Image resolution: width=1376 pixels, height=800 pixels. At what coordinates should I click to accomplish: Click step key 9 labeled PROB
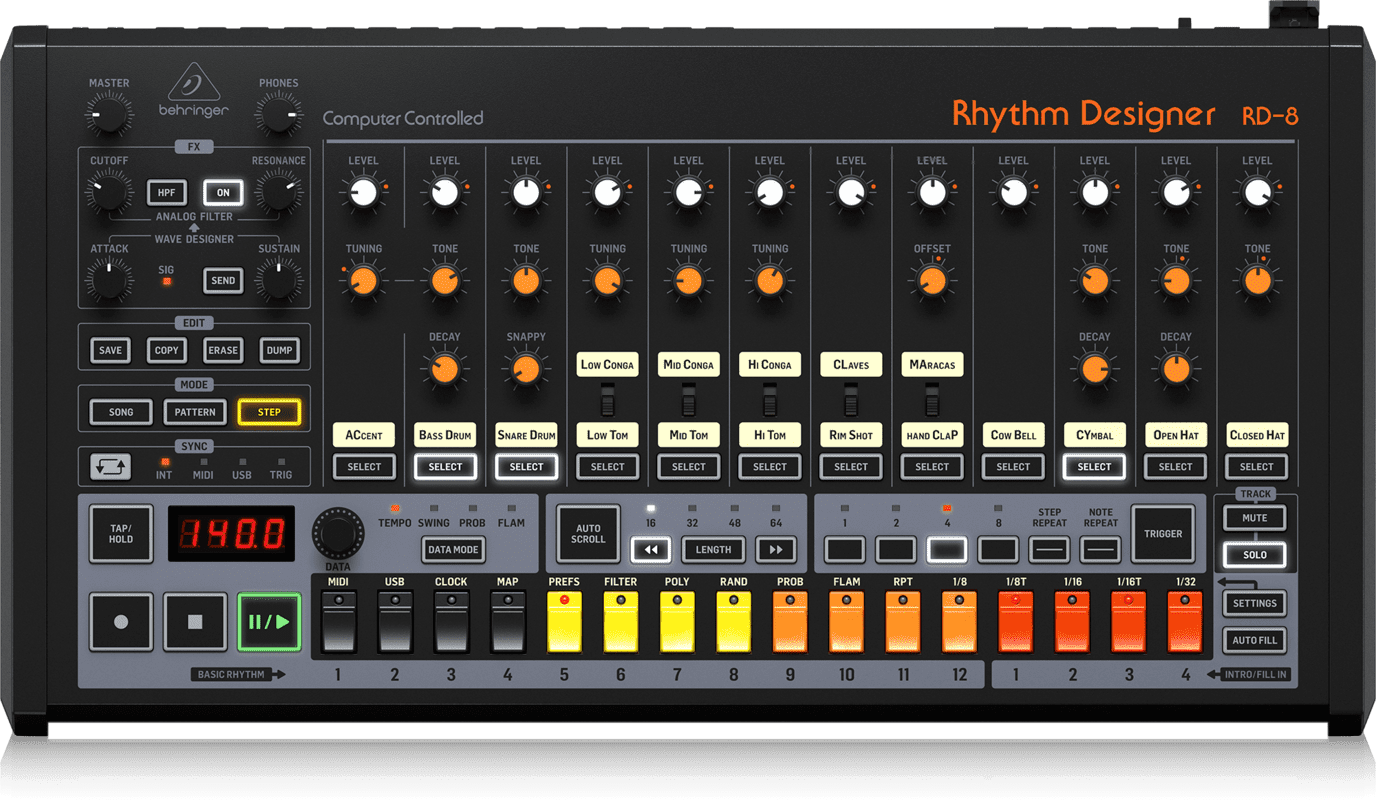790,622
